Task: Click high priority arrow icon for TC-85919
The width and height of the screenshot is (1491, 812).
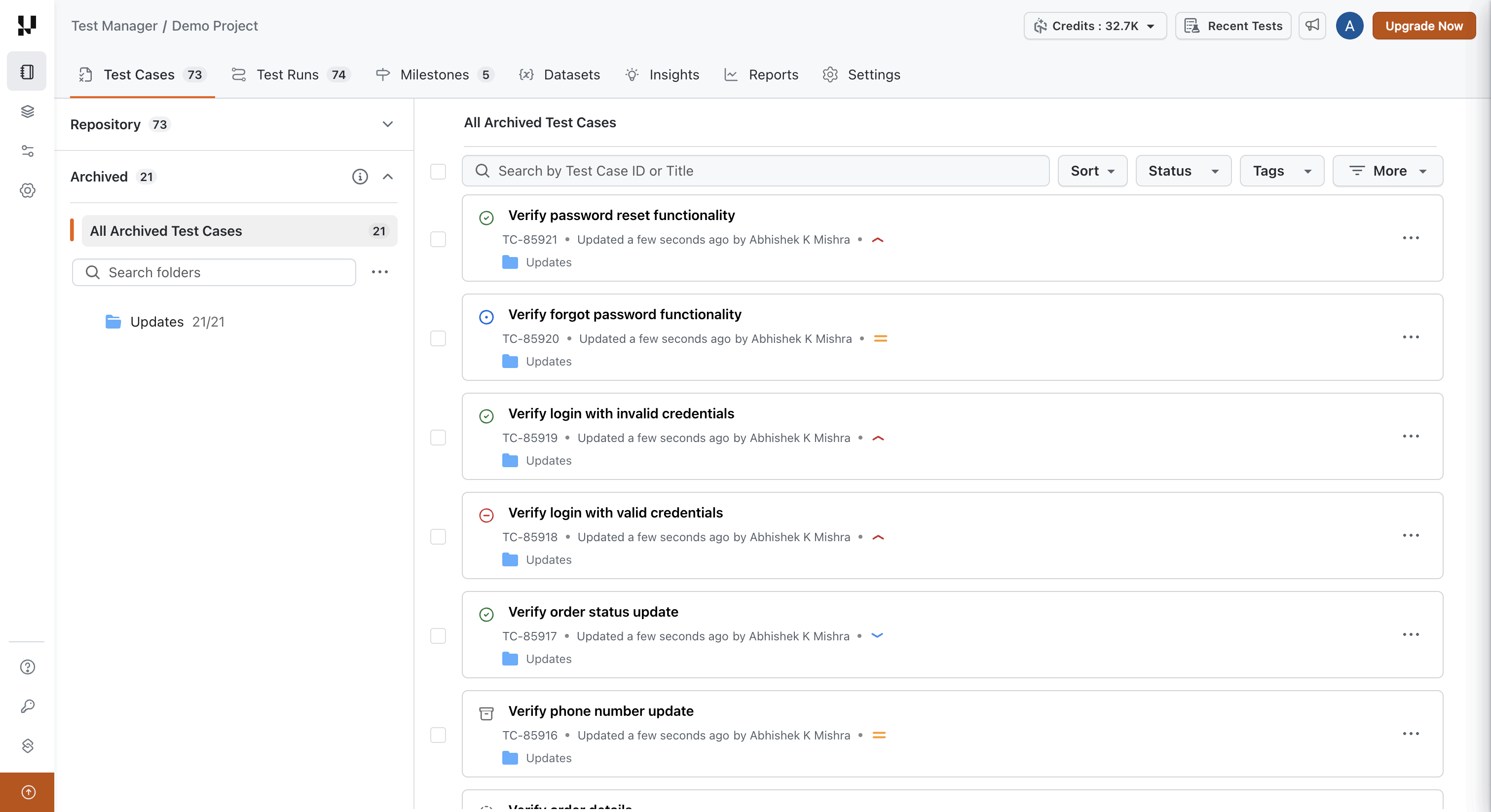Action: 877,438
